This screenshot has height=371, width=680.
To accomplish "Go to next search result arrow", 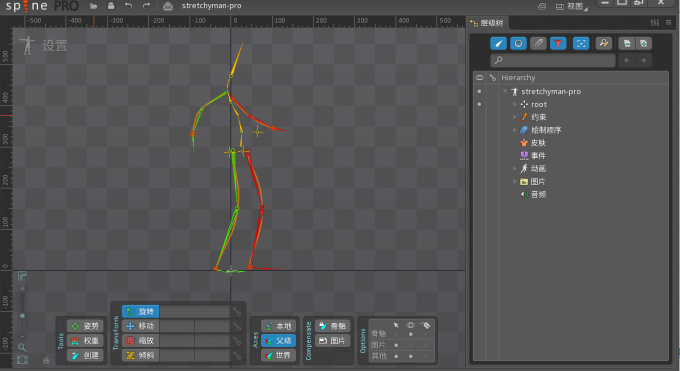I will pos(644,60).
